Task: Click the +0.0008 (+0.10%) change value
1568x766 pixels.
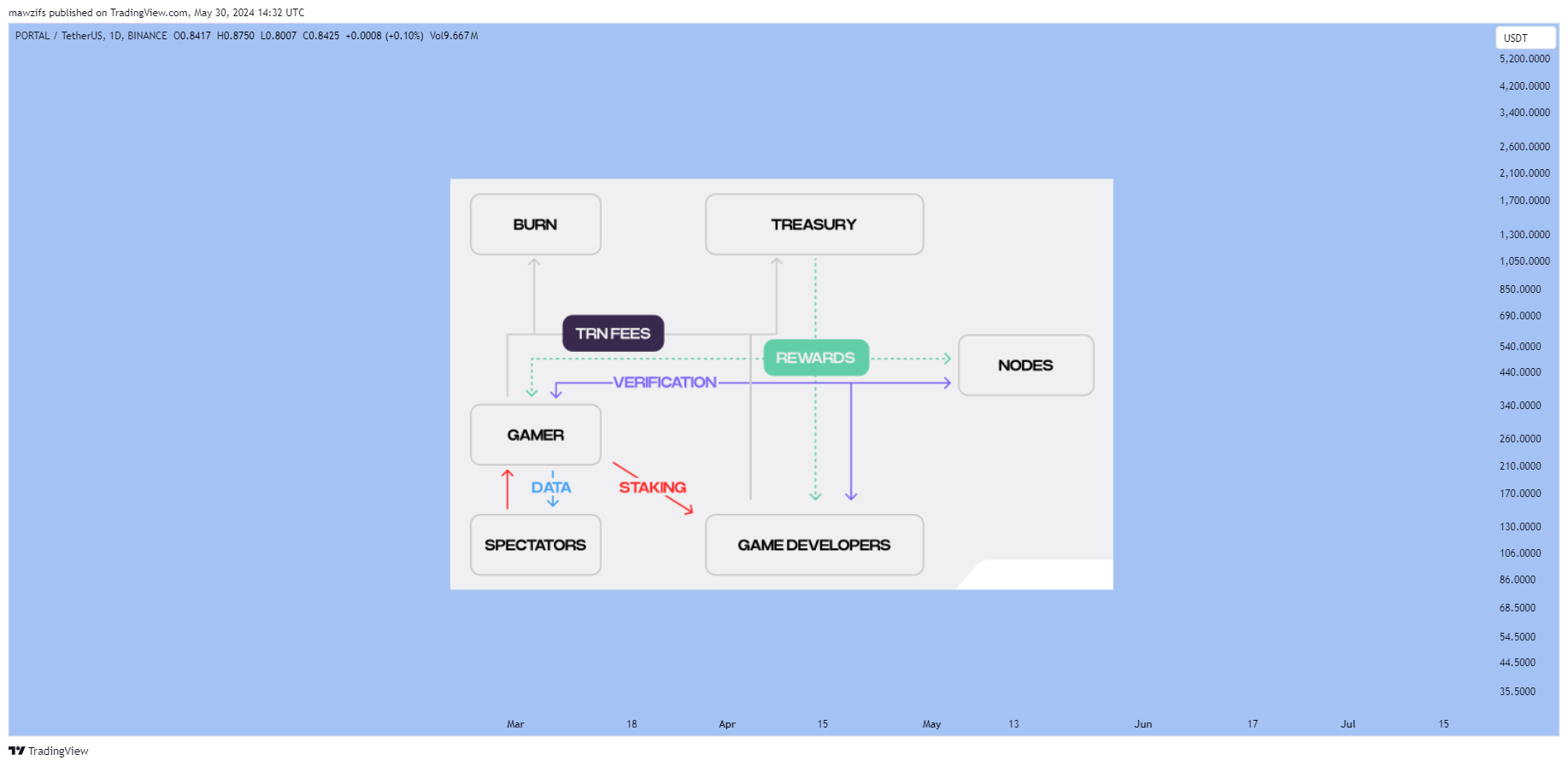Action: point(385,36)
